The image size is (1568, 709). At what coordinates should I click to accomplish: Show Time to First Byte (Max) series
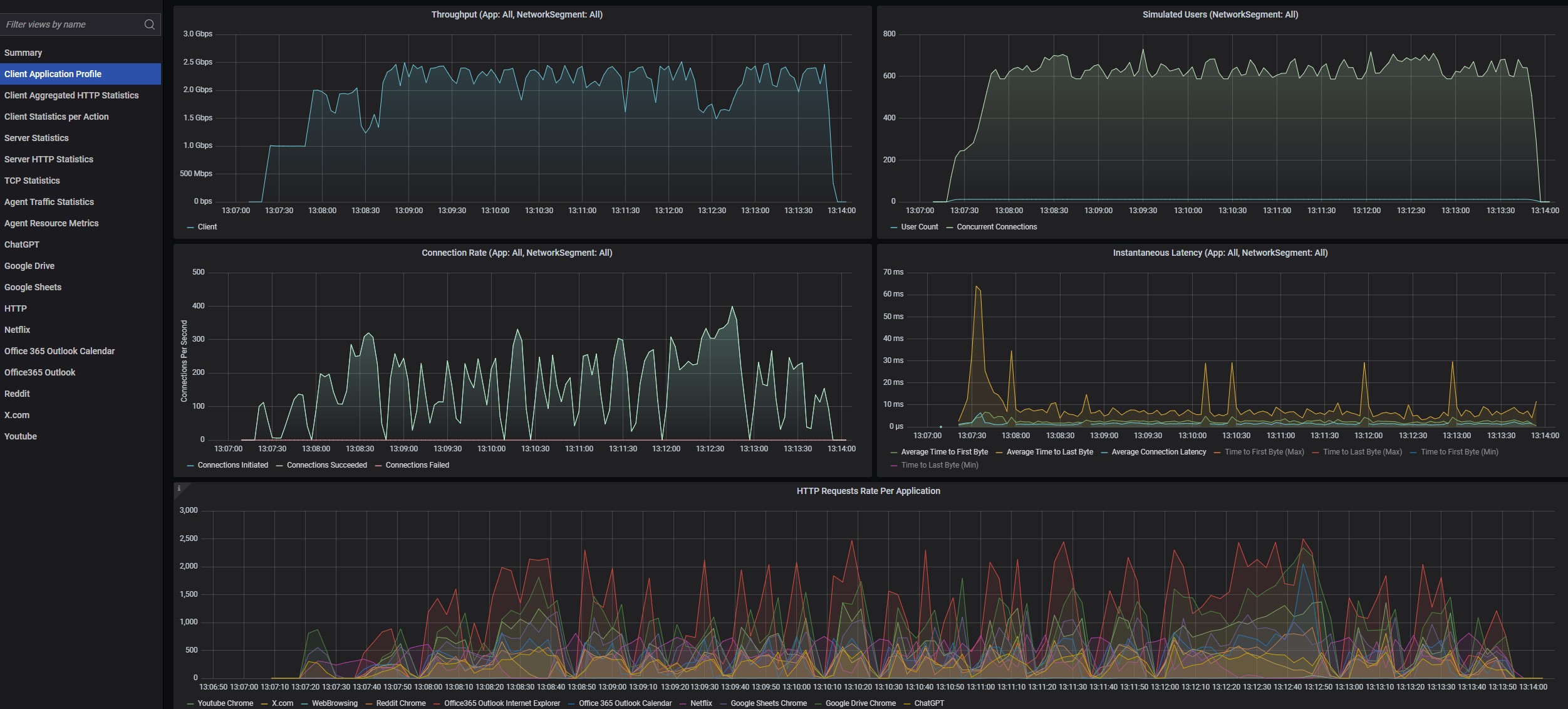point(1264,452)
